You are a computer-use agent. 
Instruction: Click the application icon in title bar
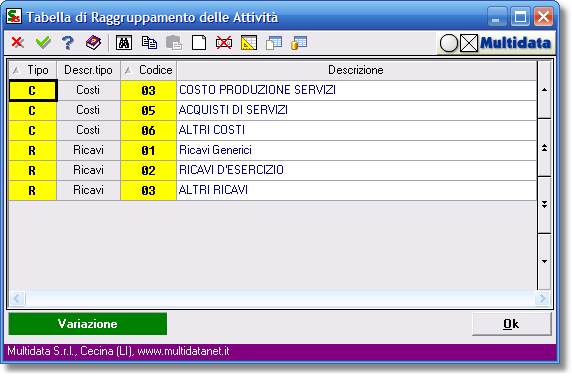click(x=14, y=16)
